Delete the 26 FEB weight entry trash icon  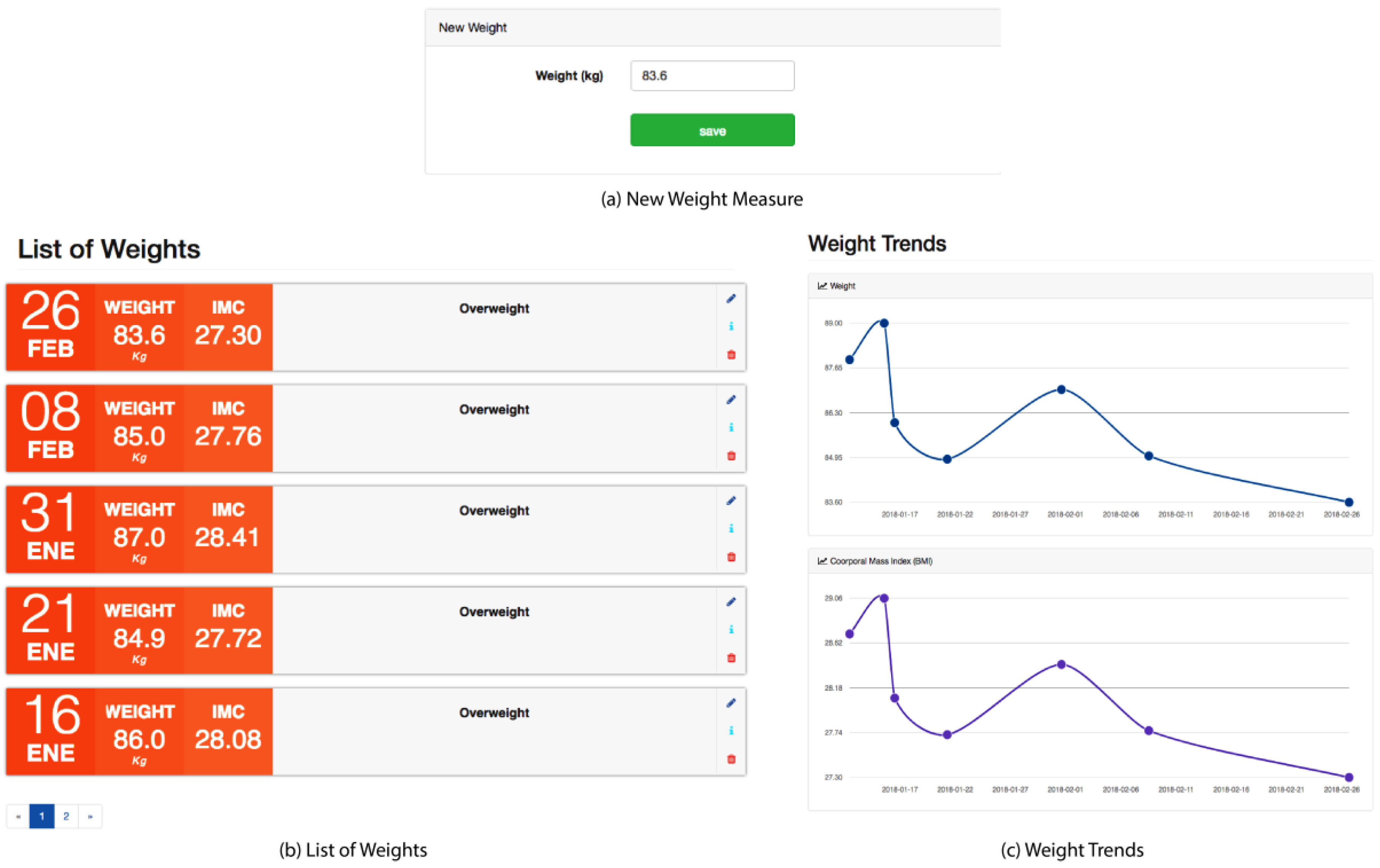pos(731,355)
